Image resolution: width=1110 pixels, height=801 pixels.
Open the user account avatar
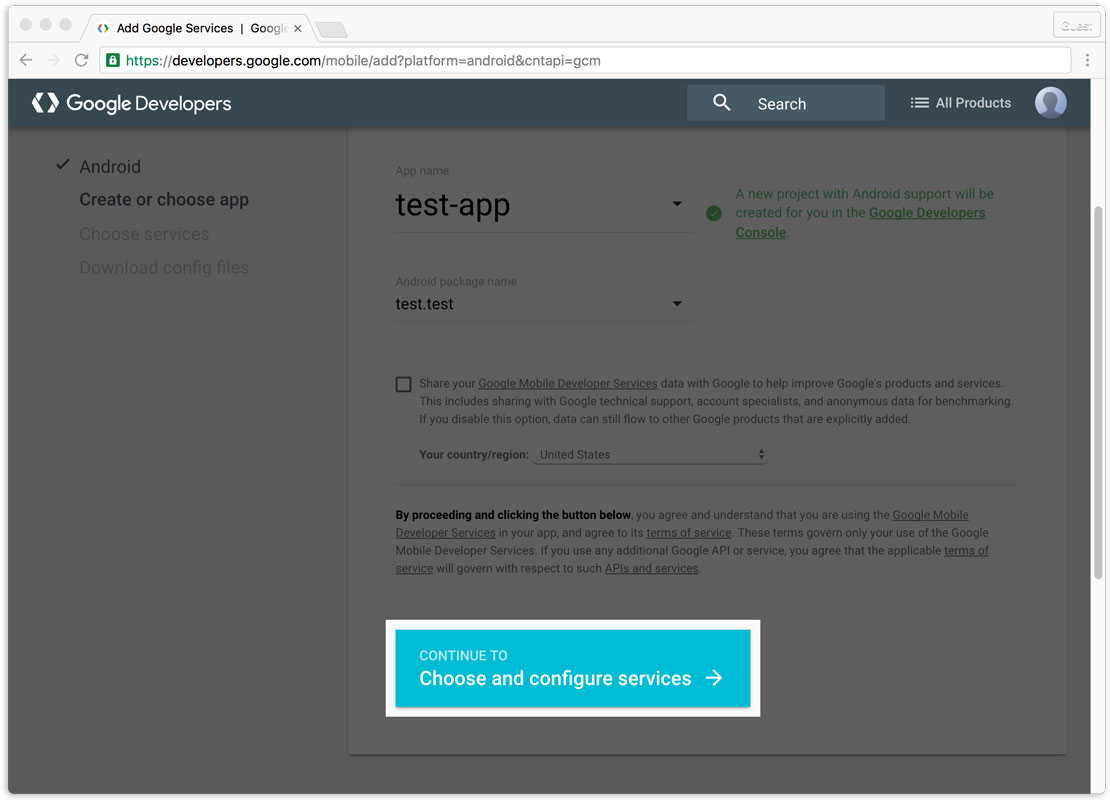[x=1051, y=103]
